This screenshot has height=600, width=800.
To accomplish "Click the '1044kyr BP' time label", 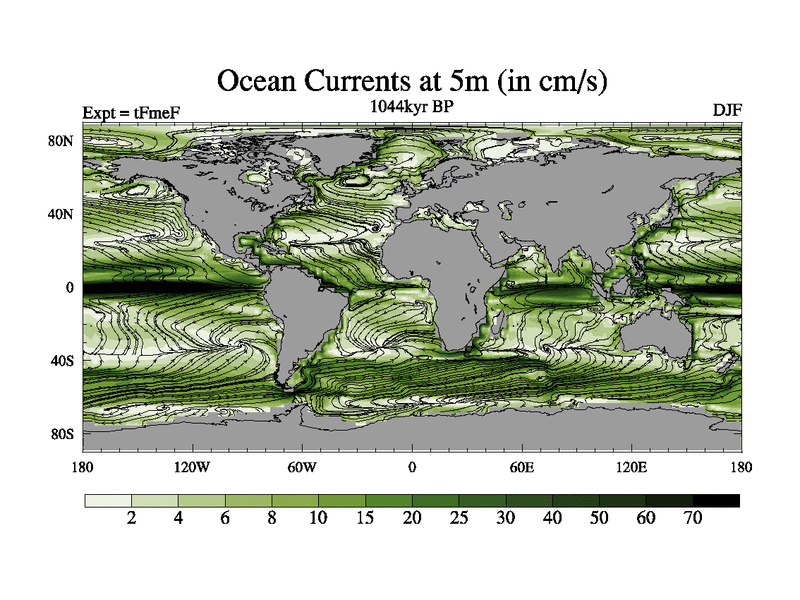I will 411,106.
